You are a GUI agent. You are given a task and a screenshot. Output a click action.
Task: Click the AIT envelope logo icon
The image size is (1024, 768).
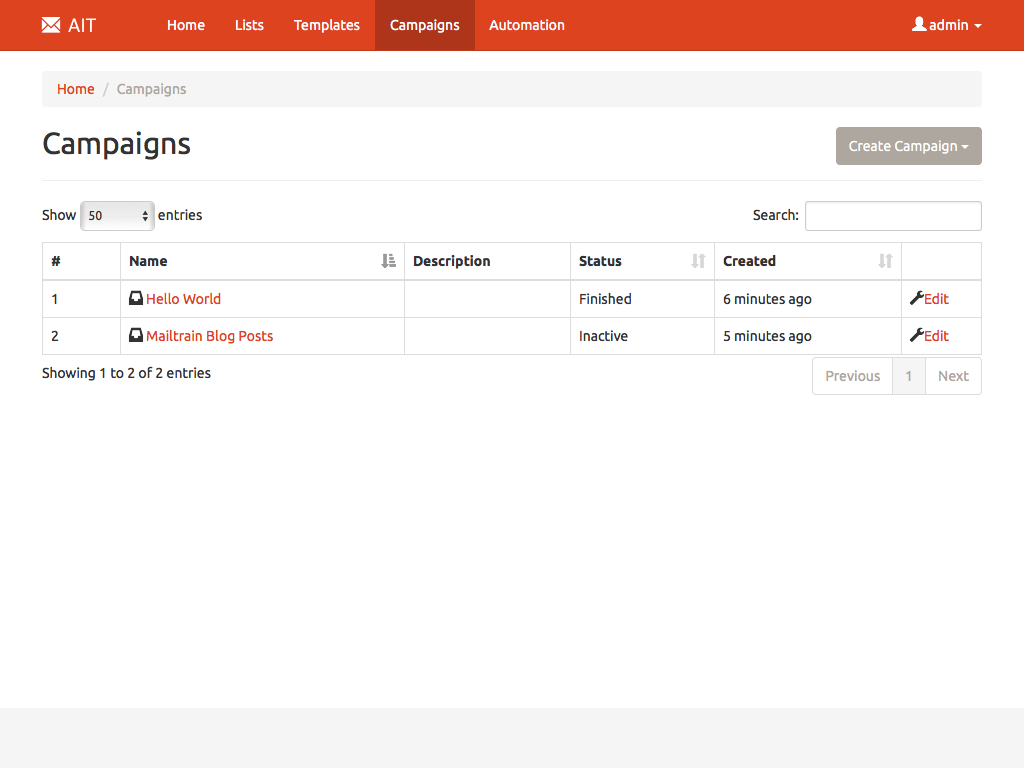click(x=51, y=25)
